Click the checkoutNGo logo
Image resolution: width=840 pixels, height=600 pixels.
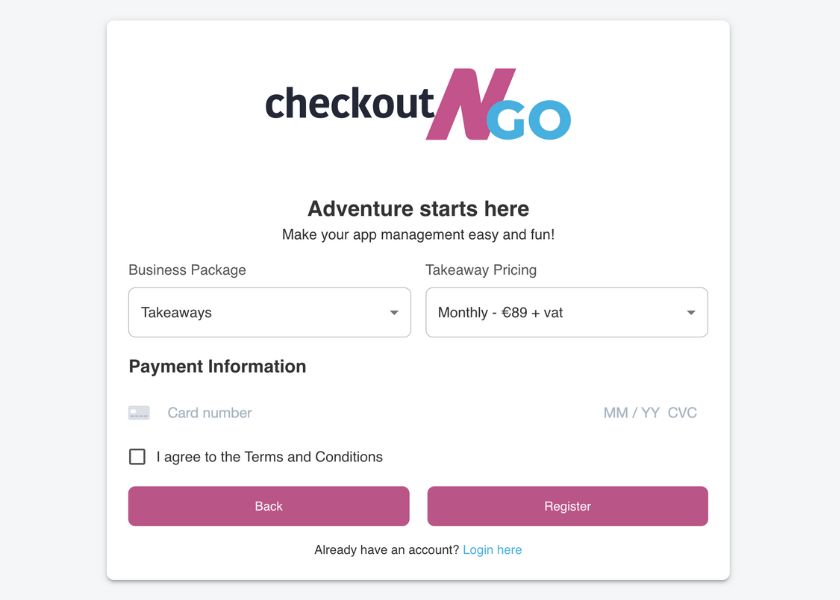pos(418,104)
